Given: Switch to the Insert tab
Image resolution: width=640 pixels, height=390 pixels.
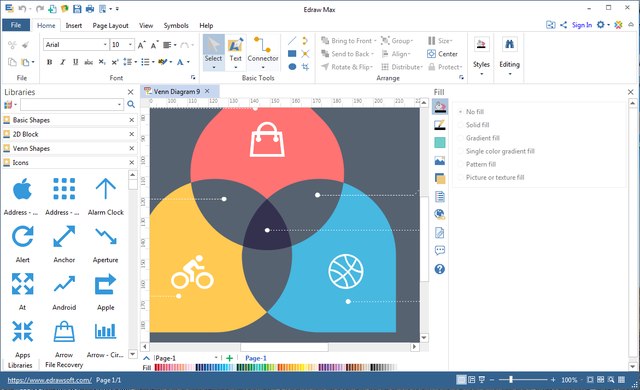Looking at the screenshot, I should pos(73,25).
